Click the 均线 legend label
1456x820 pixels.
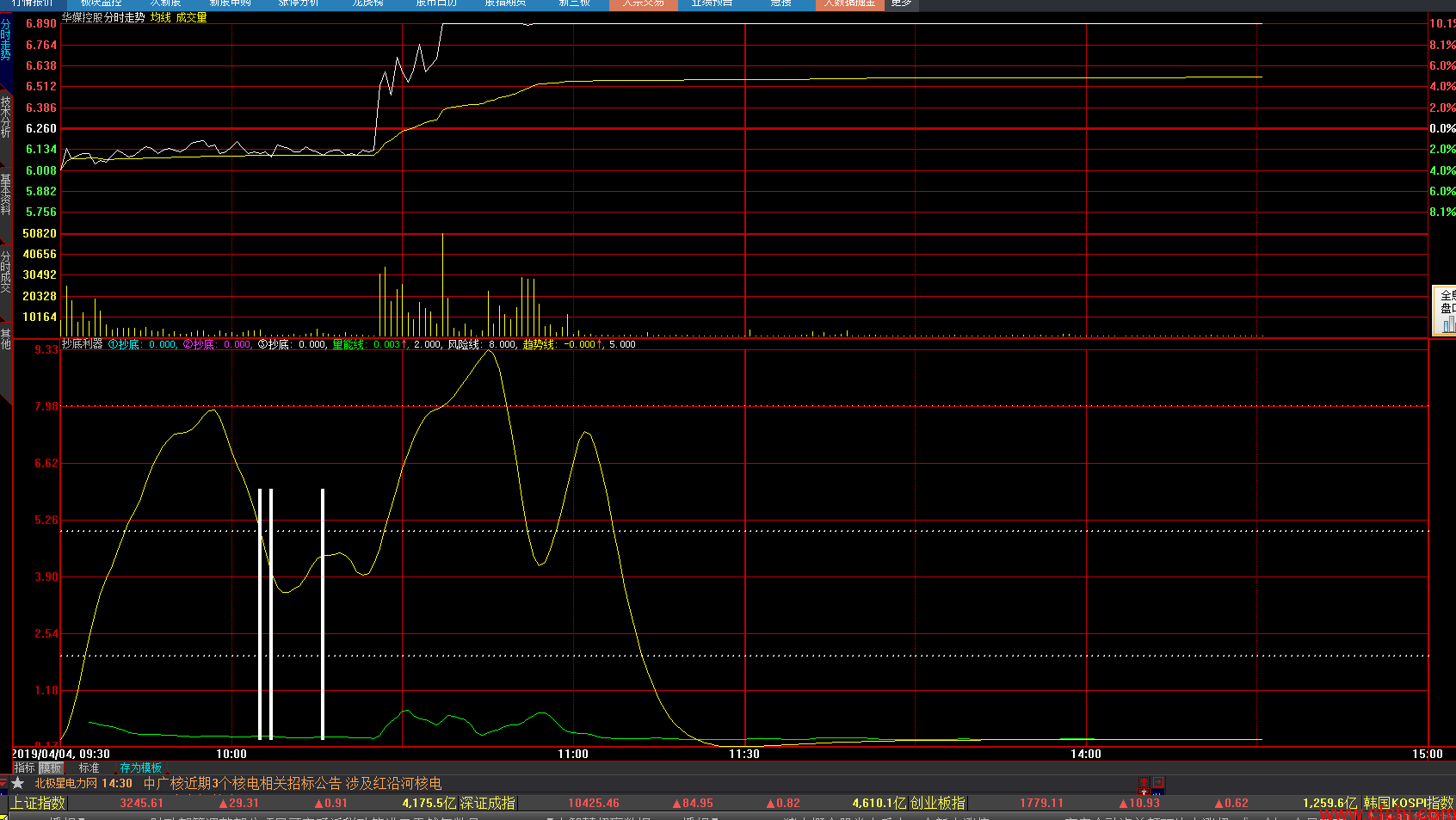pyautogui.click(x=161, y=17)
